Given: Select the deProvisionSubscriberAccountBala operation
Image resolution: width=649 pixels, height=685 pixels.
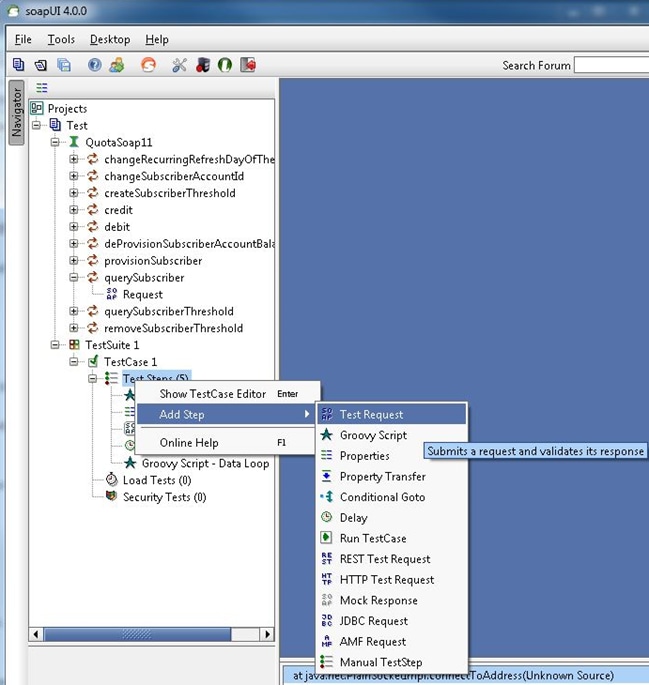Looking at the screenshot, I should [189, 244].
